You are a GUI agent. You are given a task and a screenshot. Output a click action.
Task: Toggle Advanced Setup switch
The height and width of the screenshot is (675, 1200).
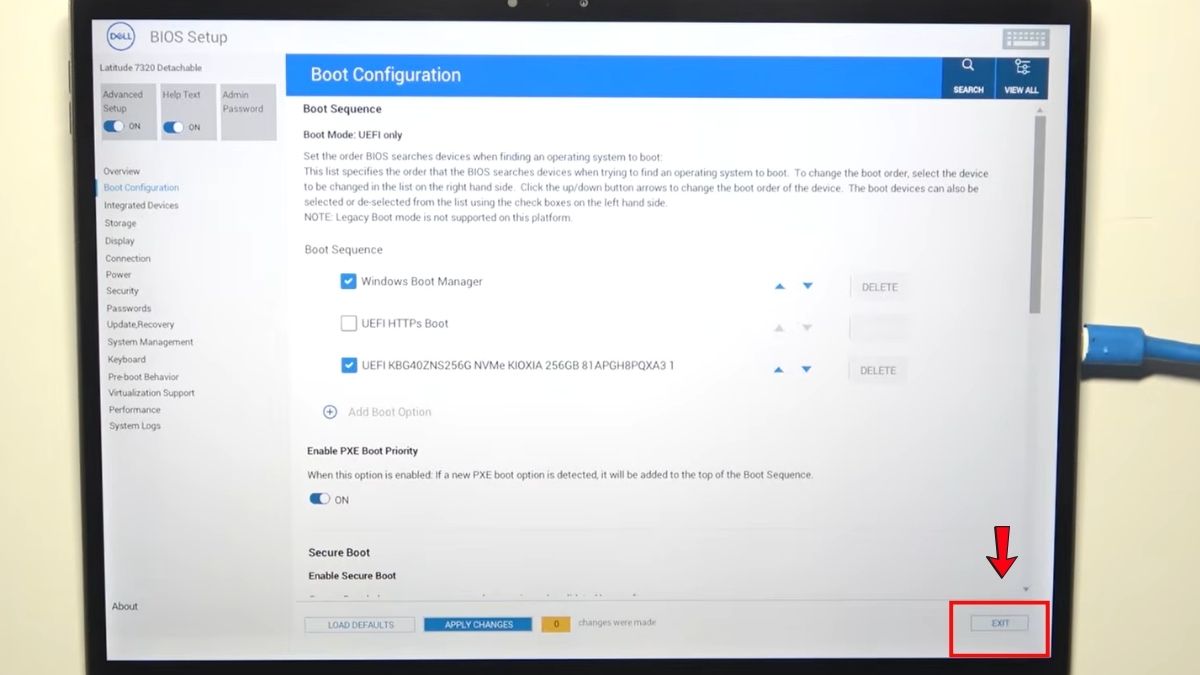(x=114, y=127)
